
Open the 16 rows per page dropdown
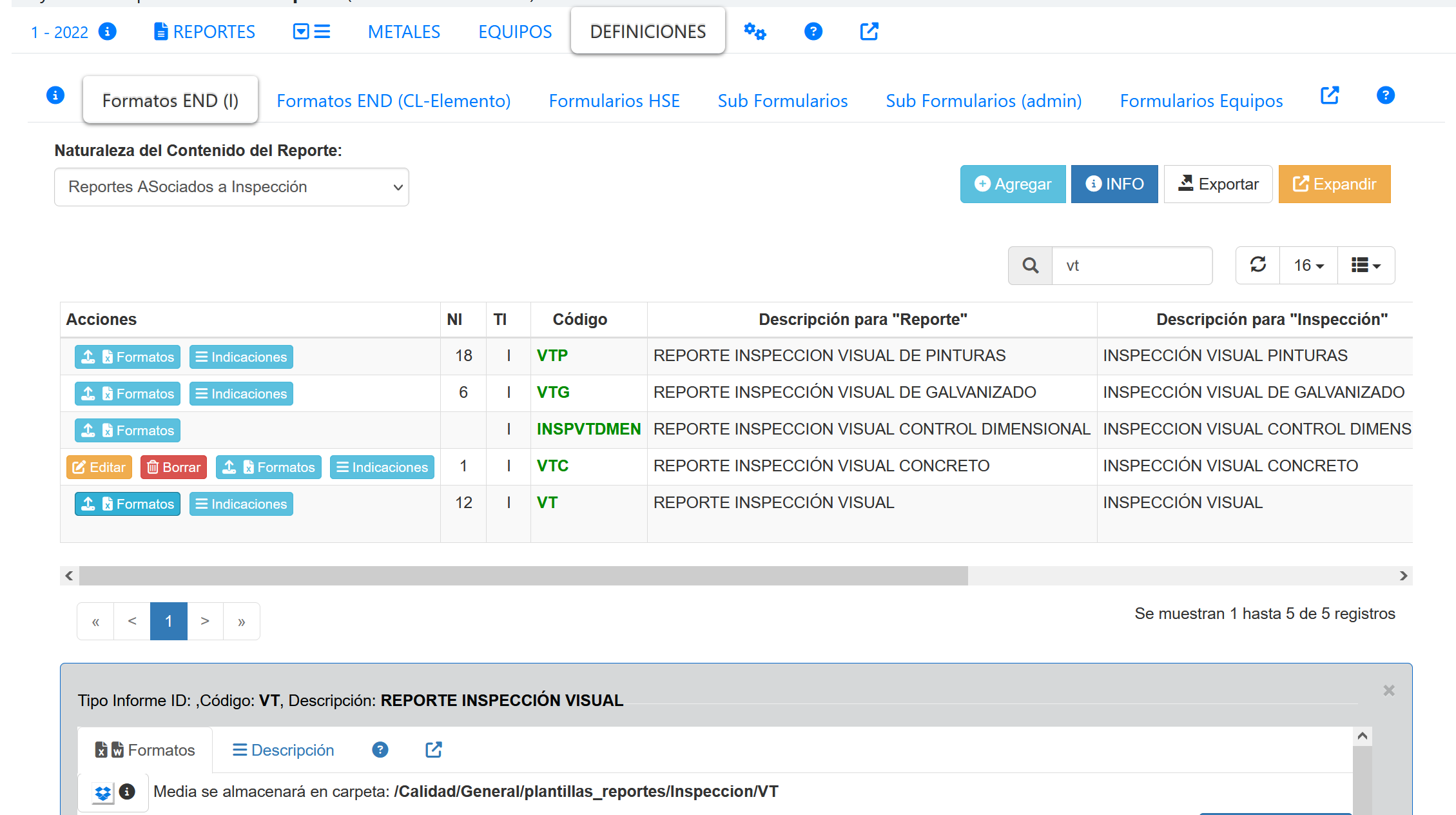pyautogui.click(x=1308, y=265)
